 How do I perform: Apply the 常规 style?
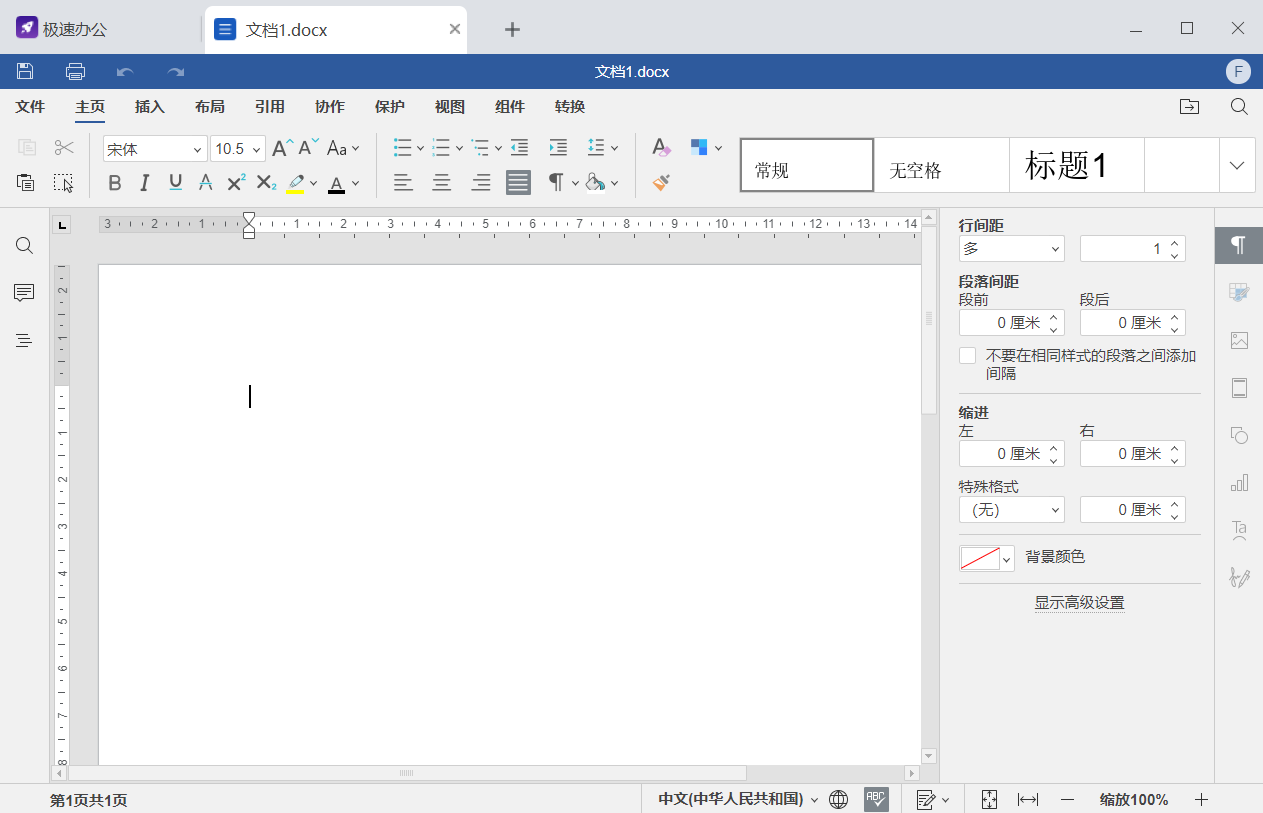coord(807,165)
